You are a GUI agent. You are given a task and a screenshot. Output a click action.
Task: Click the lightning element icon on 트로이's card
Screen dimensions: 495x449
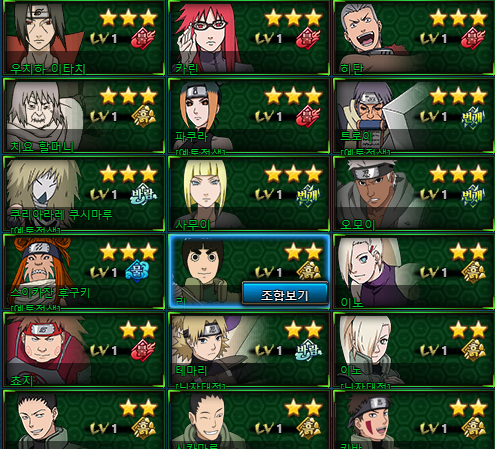click(x=473, y=117)
